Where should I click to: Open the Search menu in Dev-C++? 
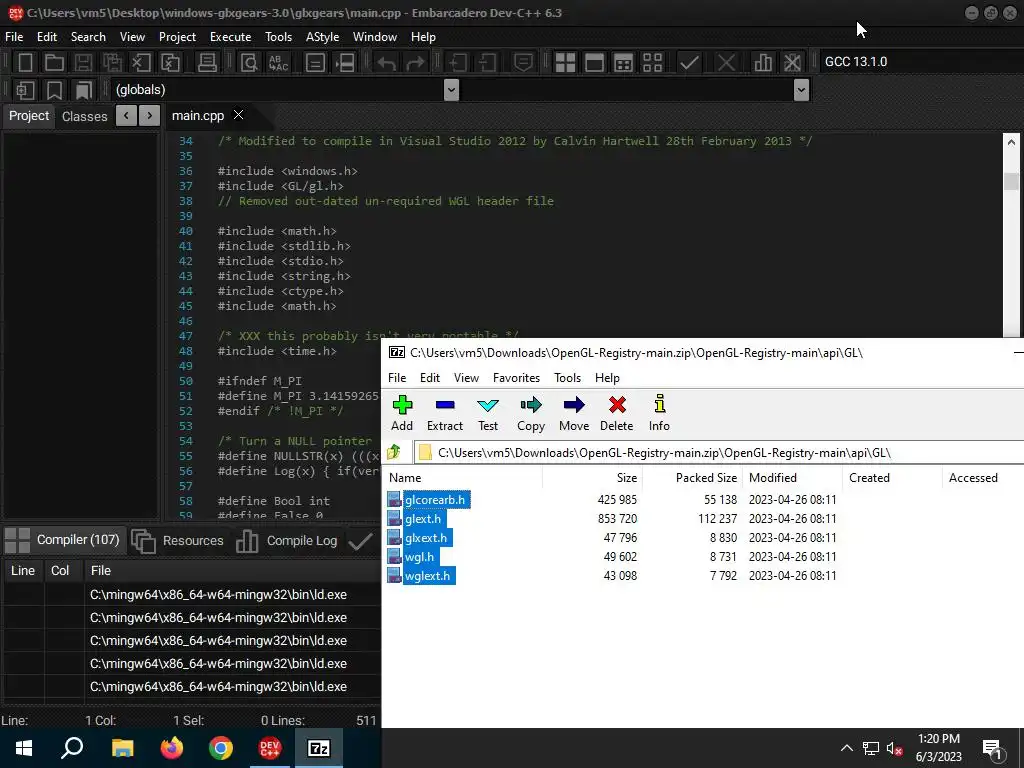coord(88,37)
